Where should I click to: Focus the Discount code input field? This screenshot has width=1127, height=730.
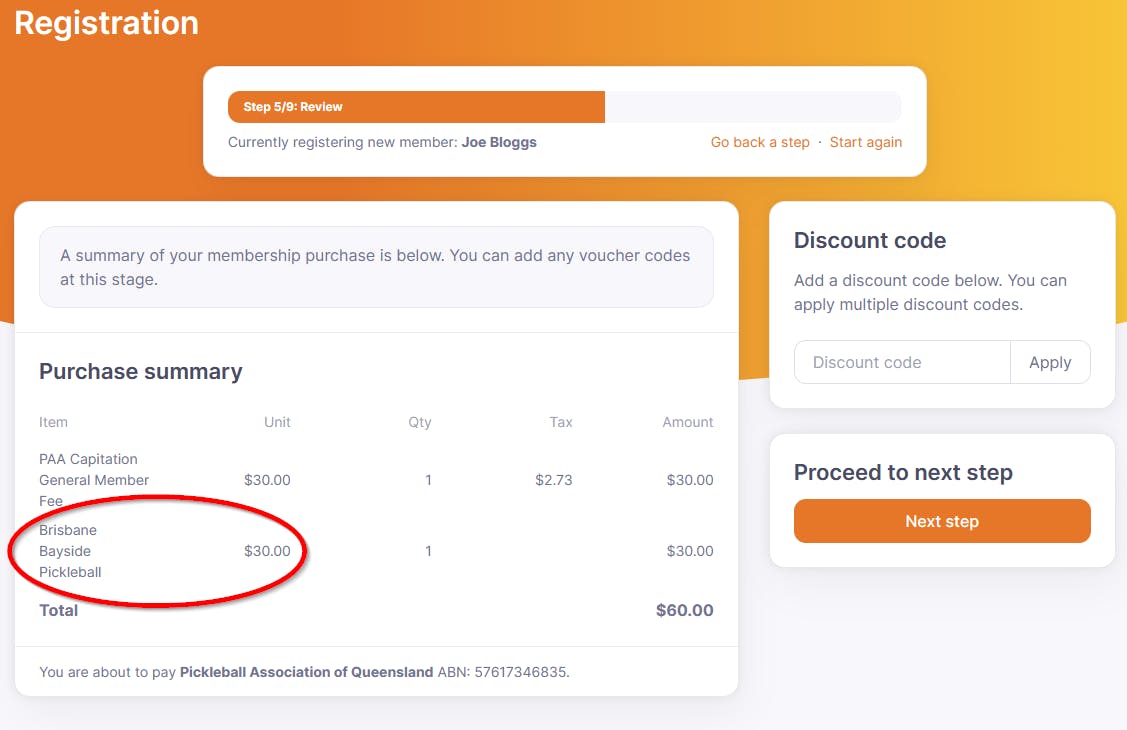tap(902, 363)
